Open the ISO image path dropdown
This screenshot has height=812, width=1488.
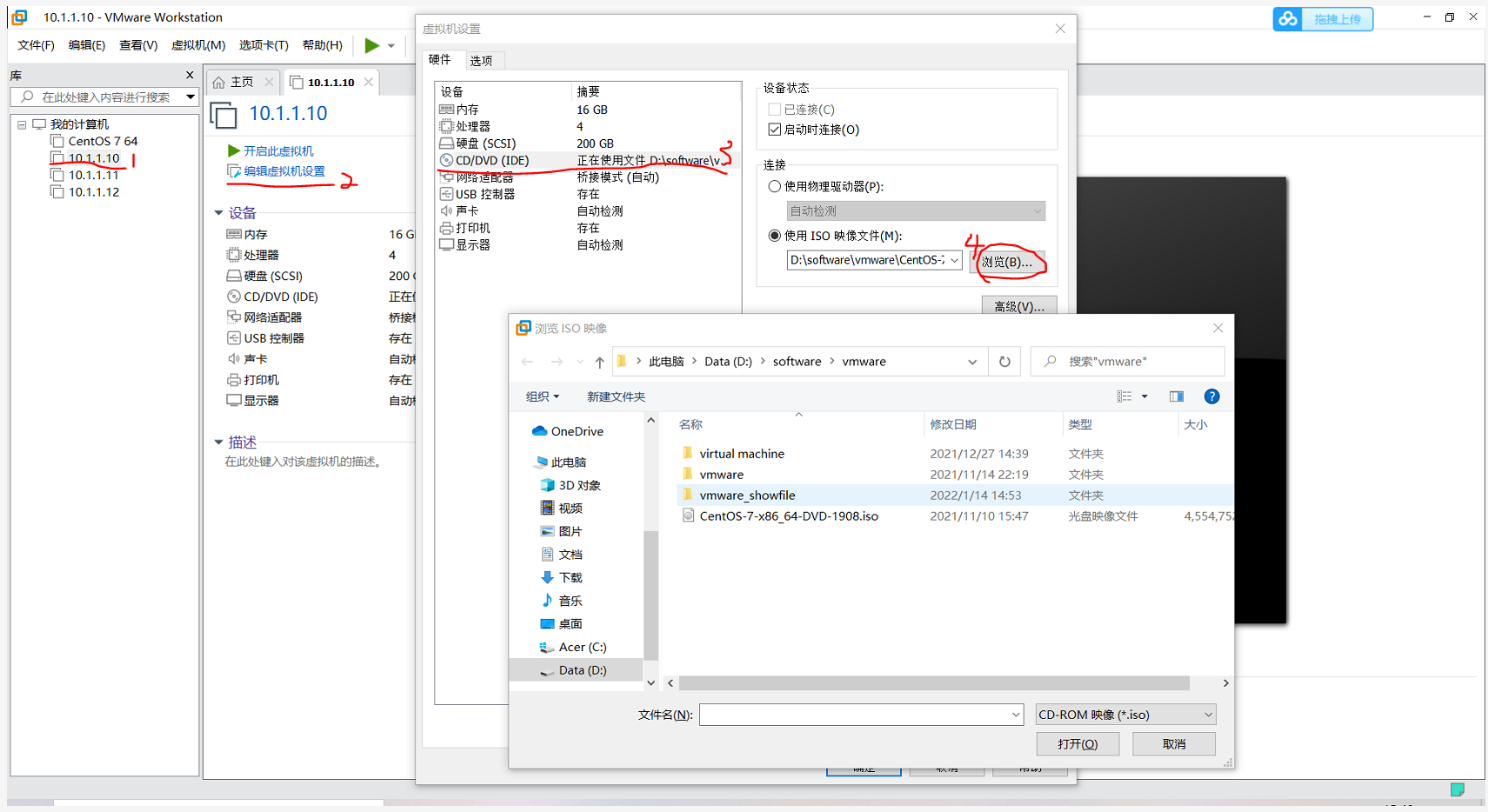click(x=954, y=260)
